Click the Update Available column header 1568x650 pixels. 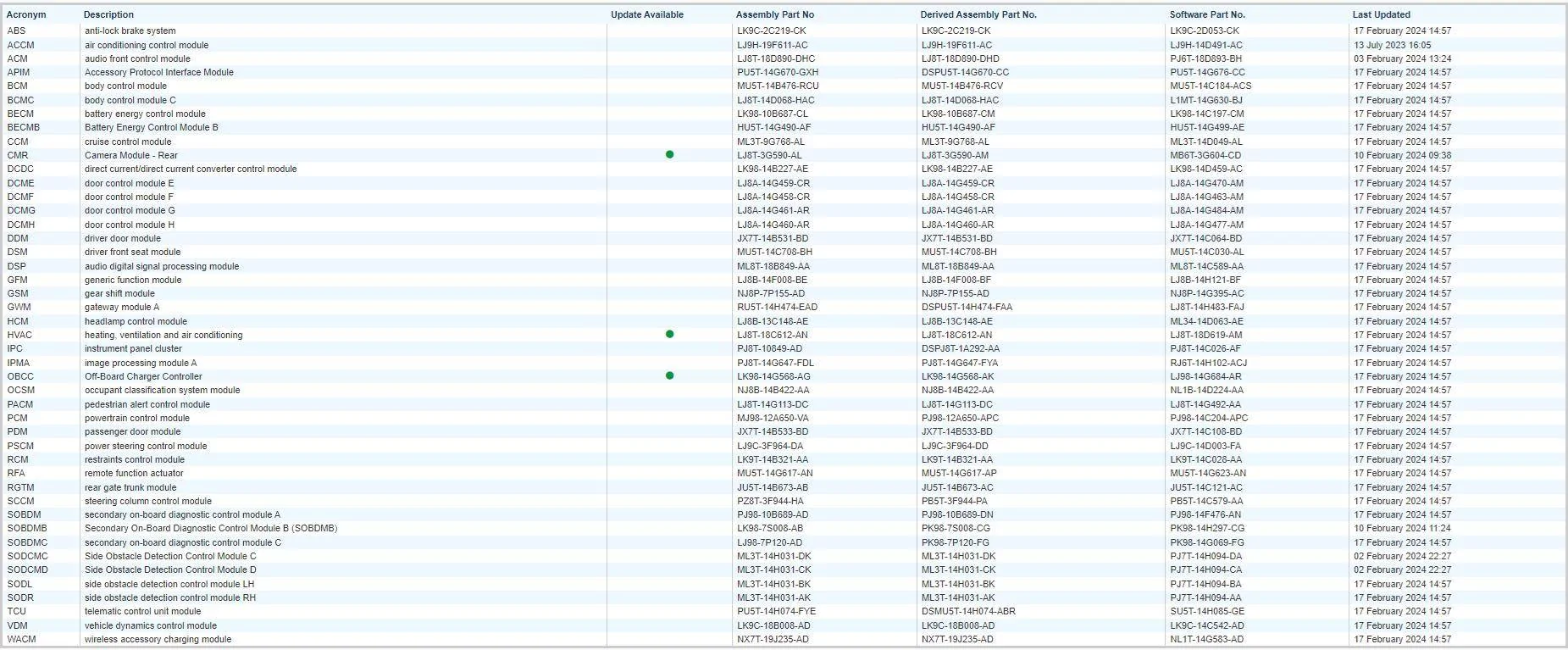647,14
